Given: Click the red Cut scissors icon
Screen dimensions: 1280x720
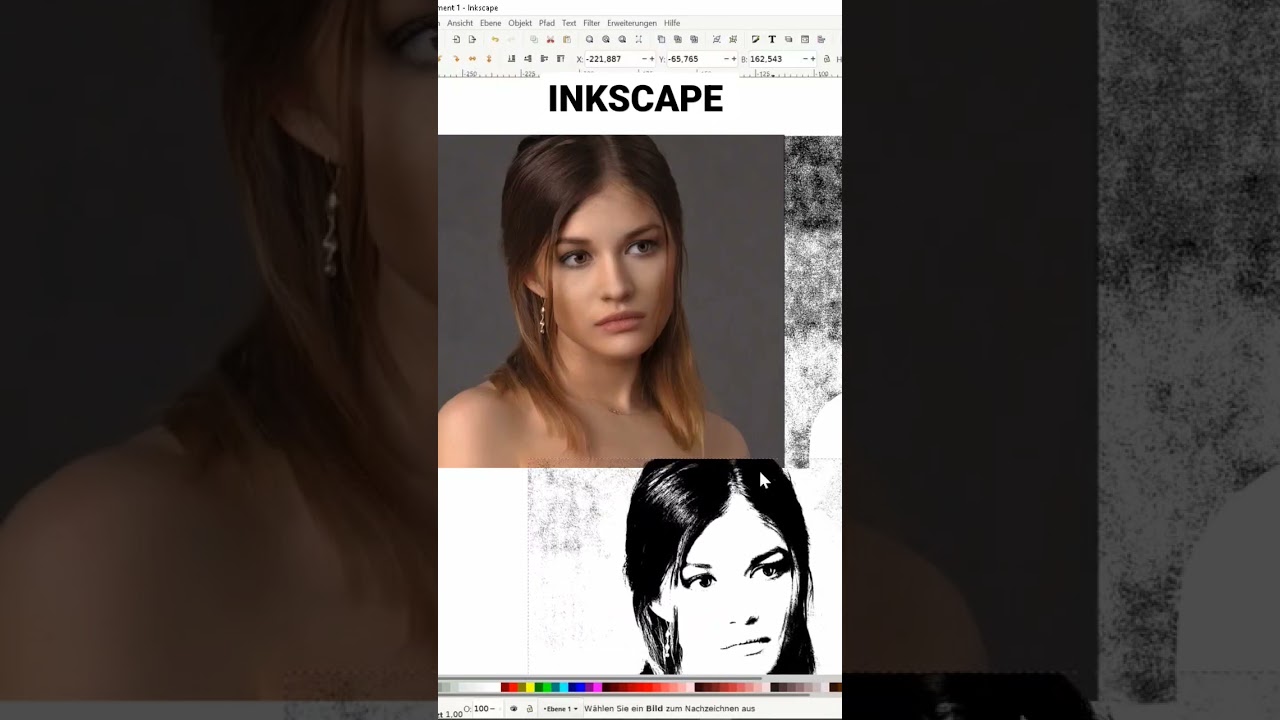Looking at the screenshot, I should click(550, 40).
